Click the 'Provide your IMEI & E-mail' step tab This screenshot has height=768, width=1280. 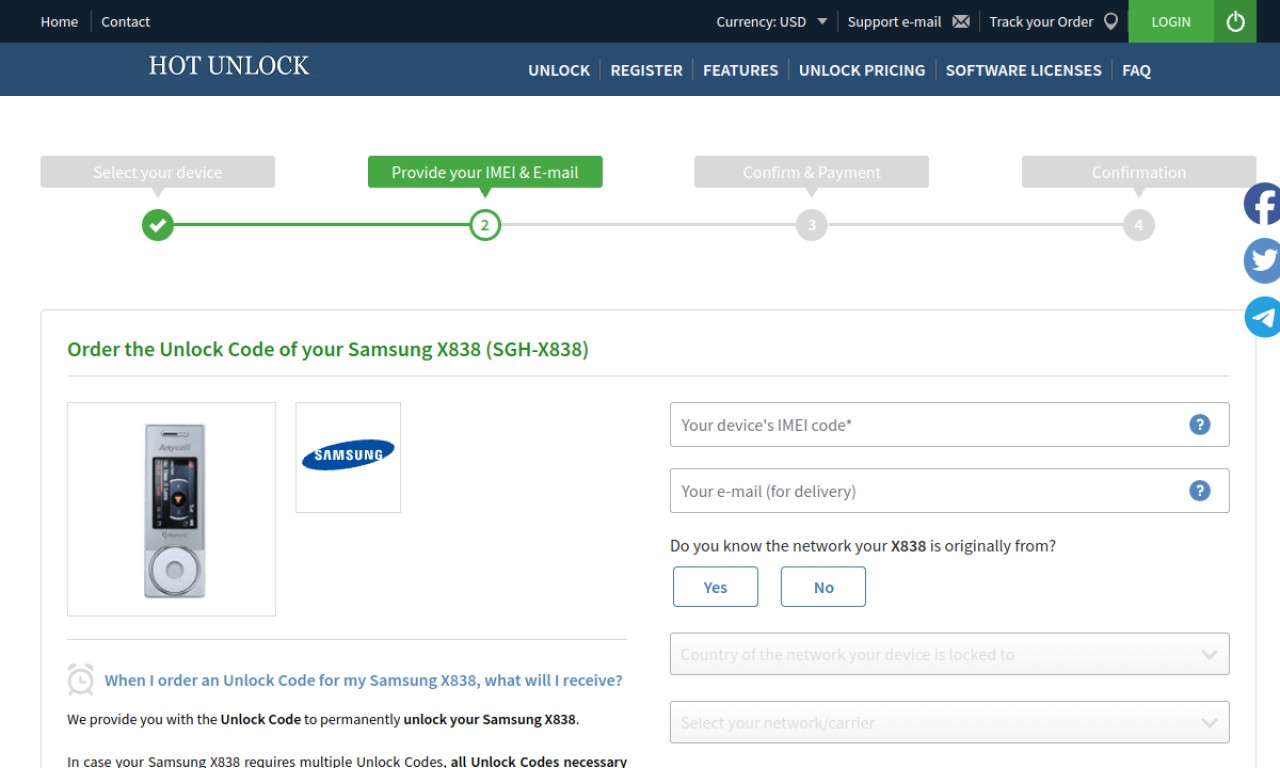pyautogui.click(x=485, y=172)
